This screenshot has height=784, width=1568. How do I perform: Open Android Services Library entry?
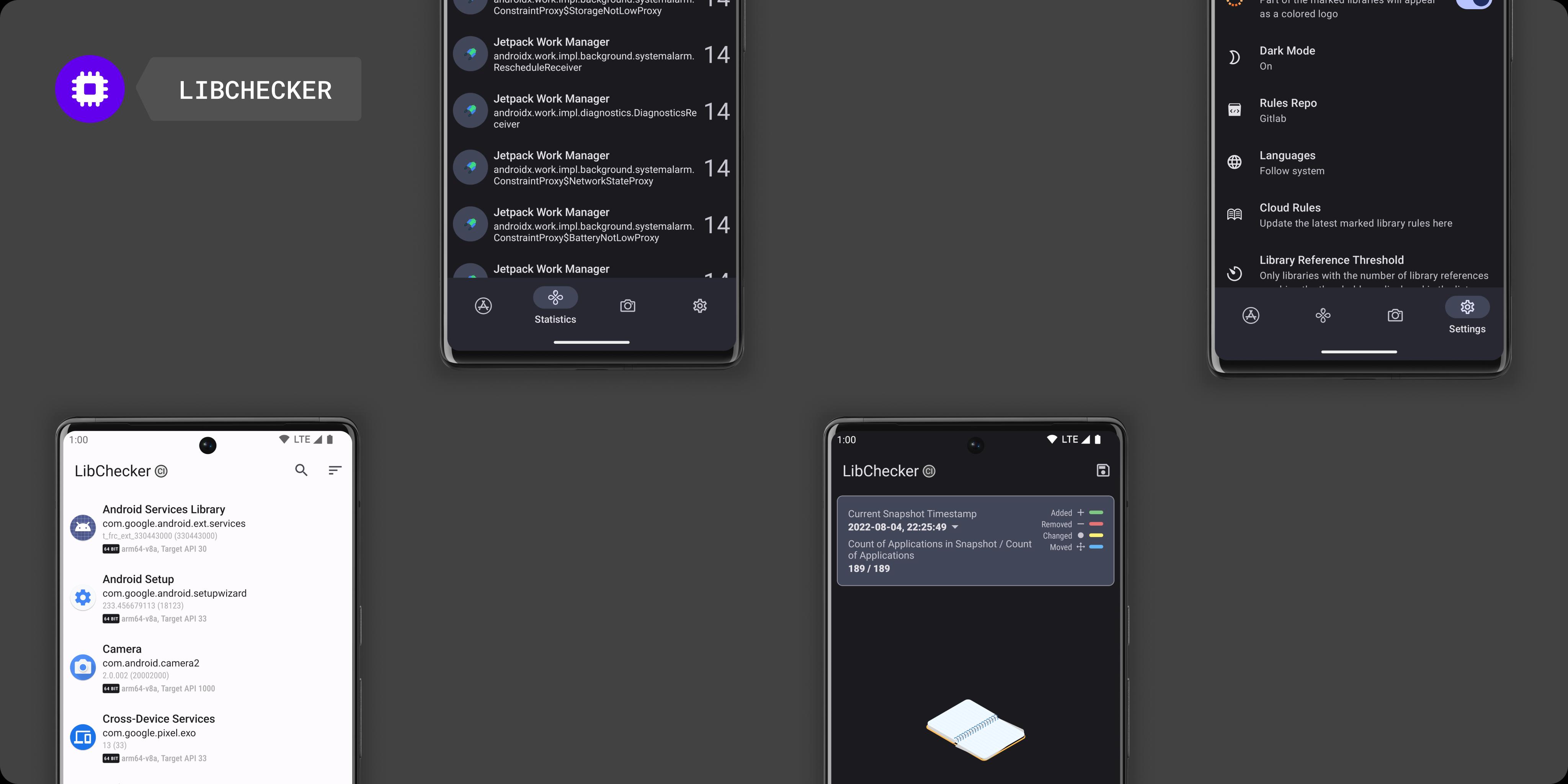pos(205,527)
